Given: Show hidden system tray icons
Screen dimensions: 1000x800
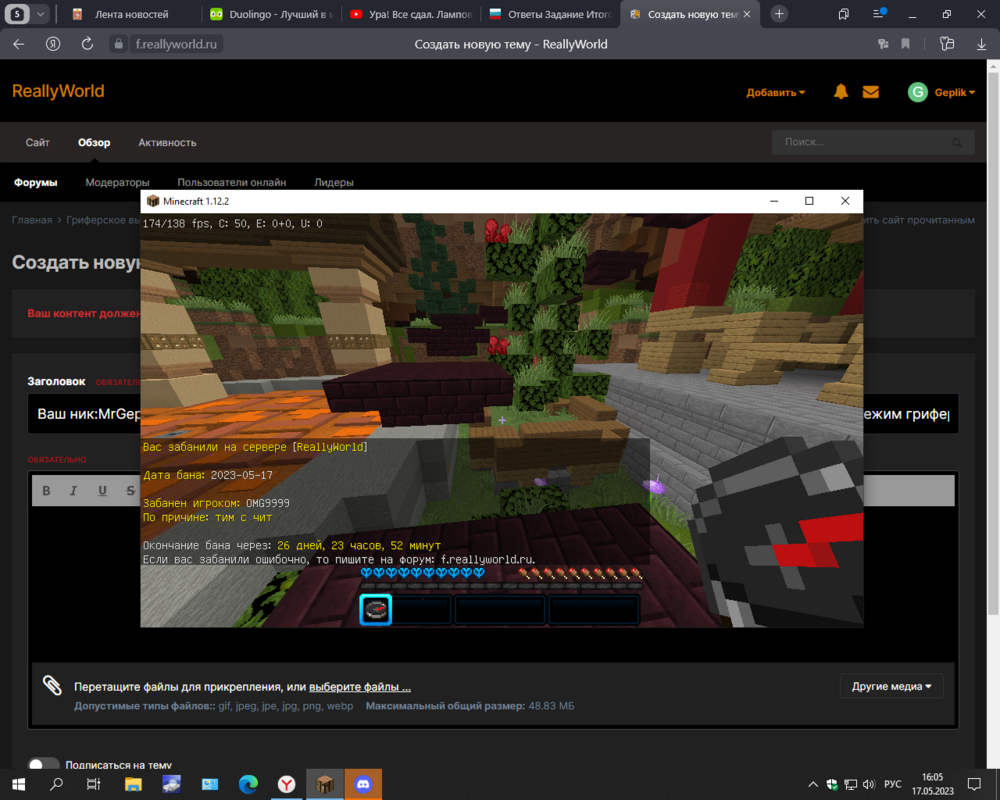Looking at the screenshot, I should [812, 784].
